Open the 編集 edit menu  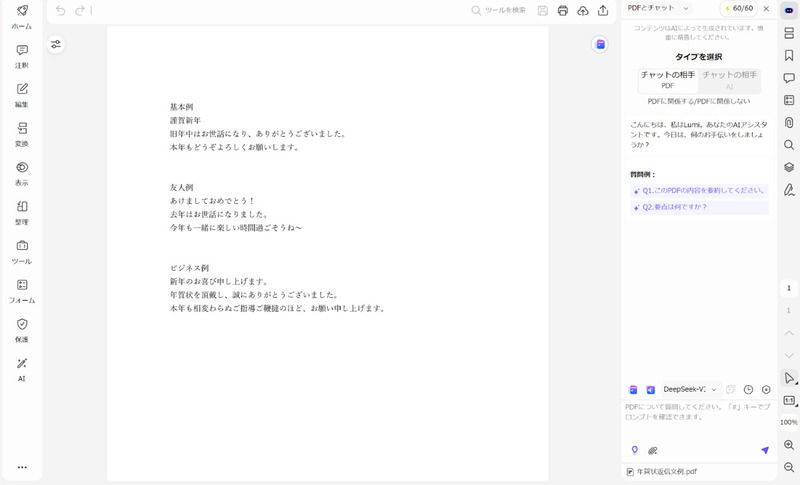[x=21, y=93]
